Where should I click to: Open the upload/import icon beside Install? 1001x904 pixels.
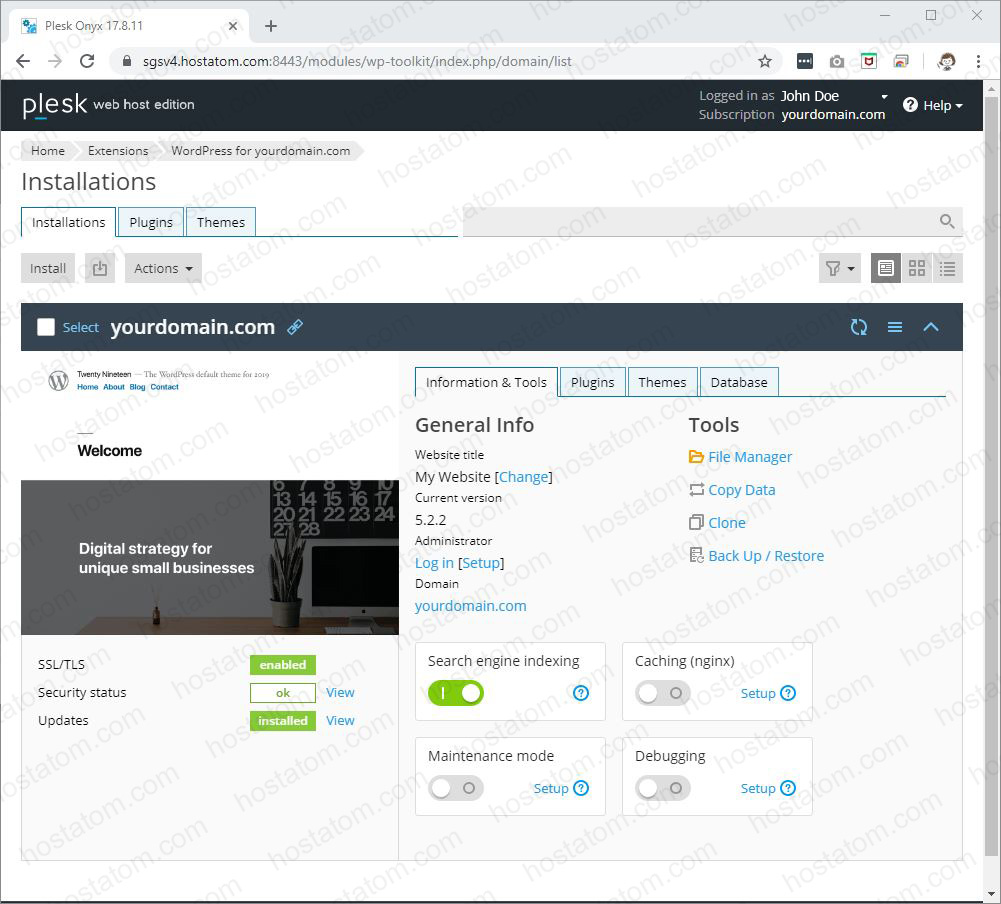point(98,268)
